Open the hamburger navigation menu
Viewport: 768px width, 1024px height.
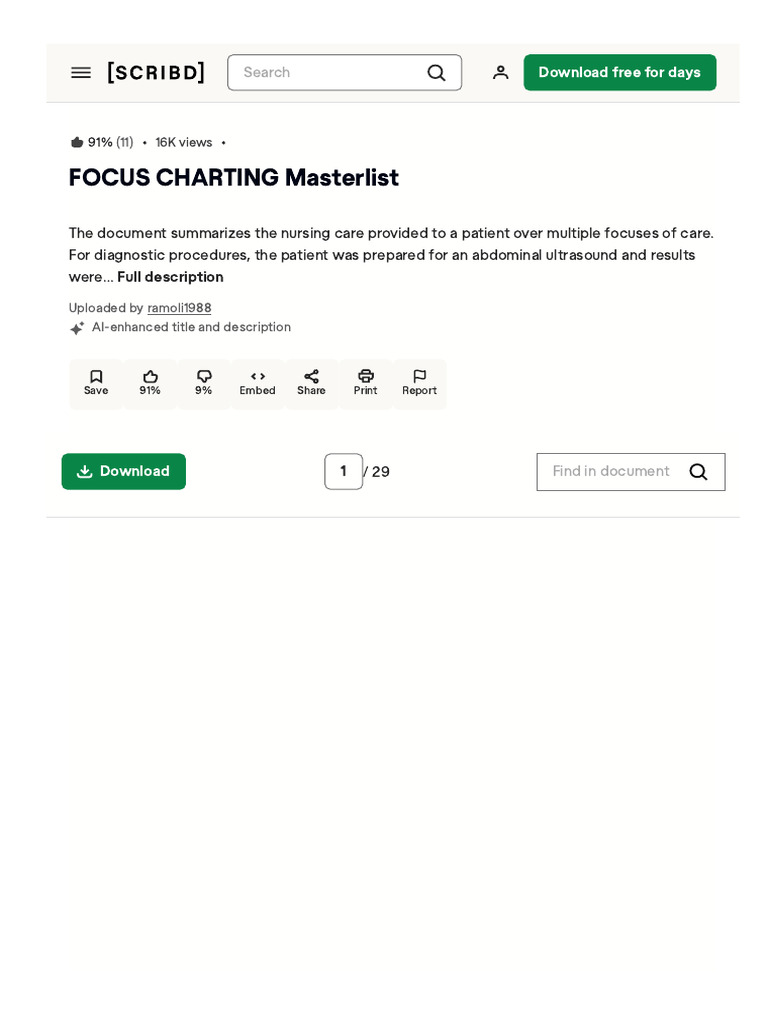81,73
